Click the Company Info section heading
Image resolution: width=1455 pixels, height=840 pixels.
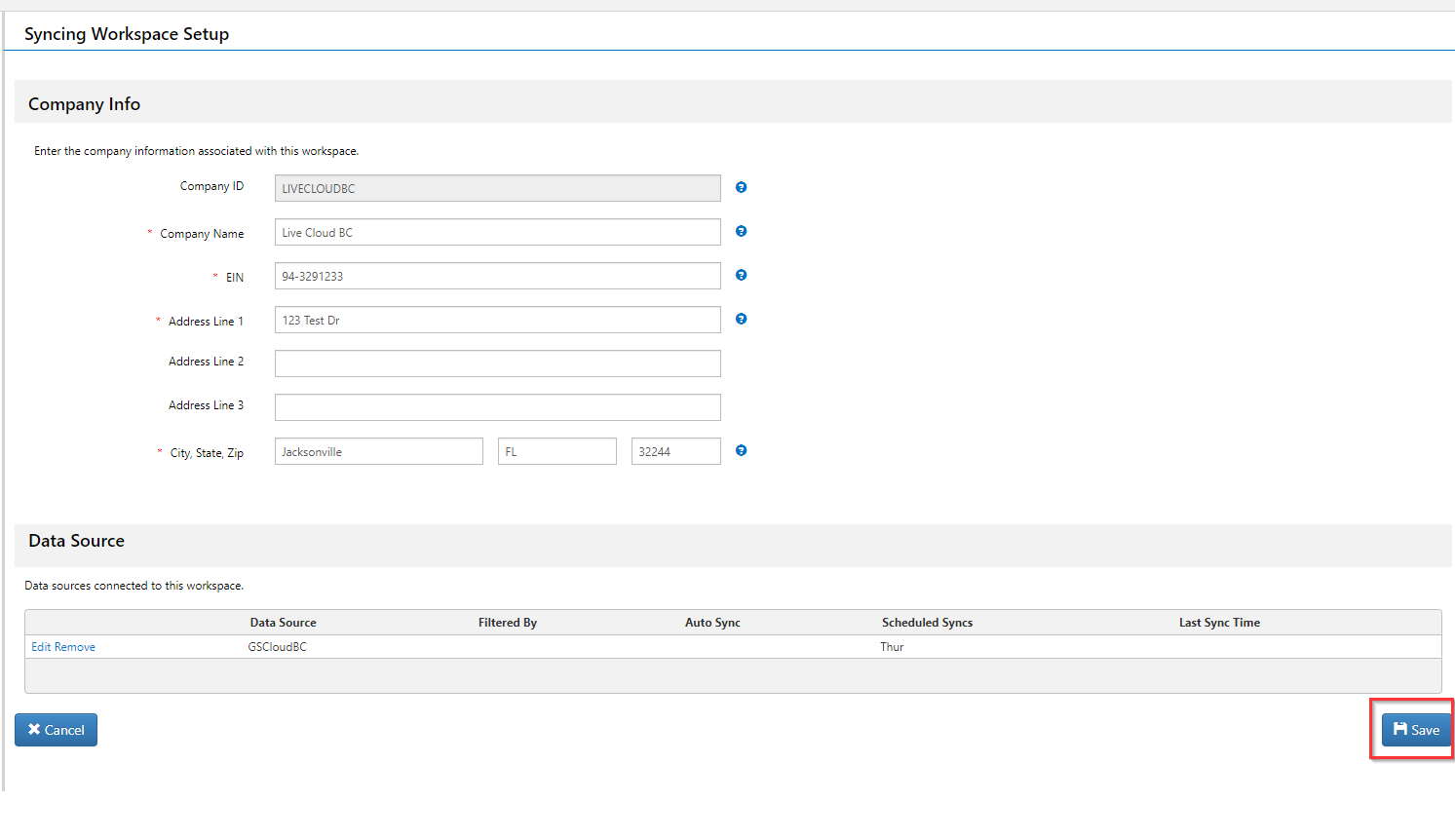(84, 104)
